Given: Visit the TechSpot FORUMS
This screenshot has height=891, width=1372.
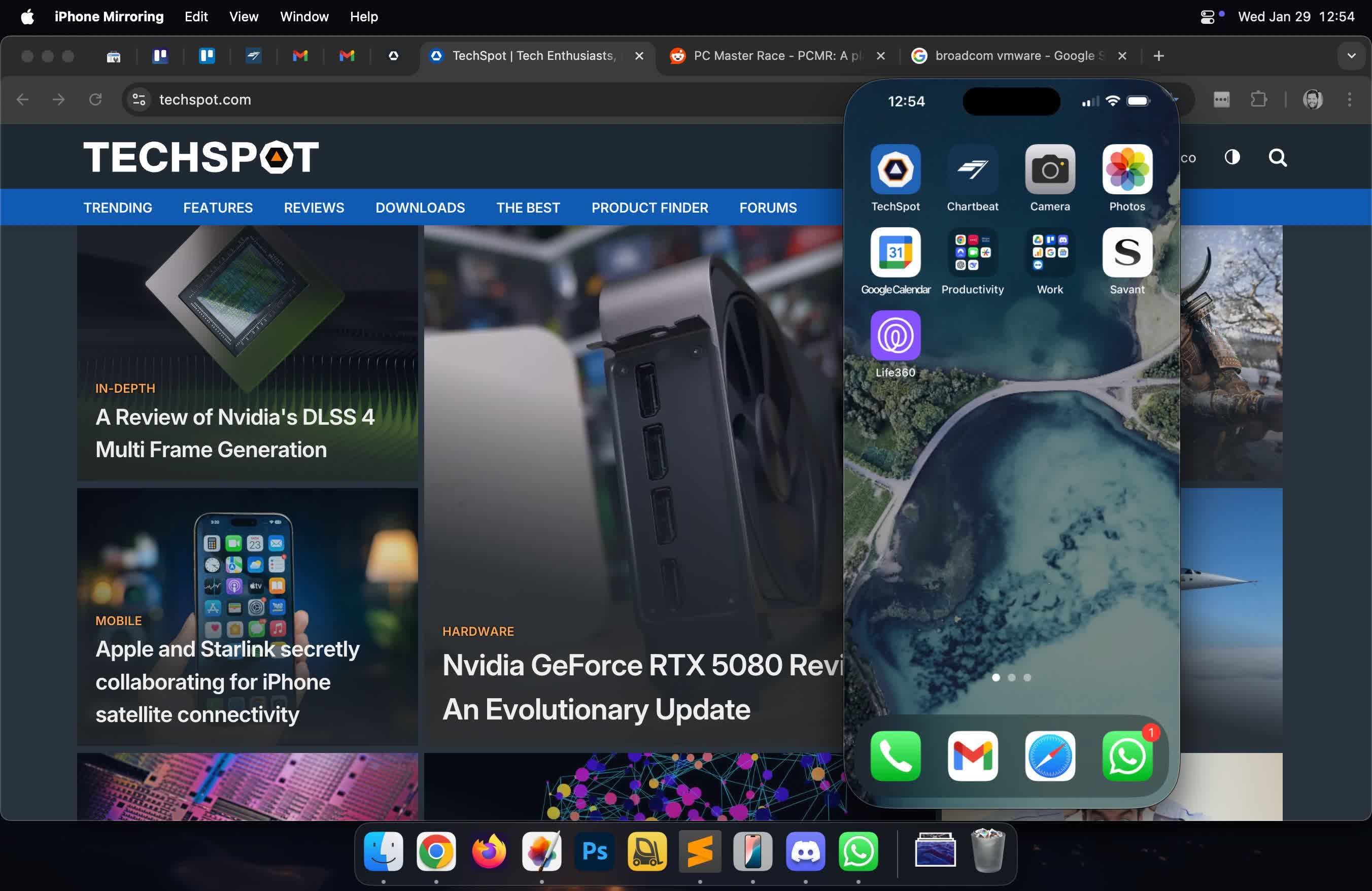Looking at the screenshot, I should [768, 208].
